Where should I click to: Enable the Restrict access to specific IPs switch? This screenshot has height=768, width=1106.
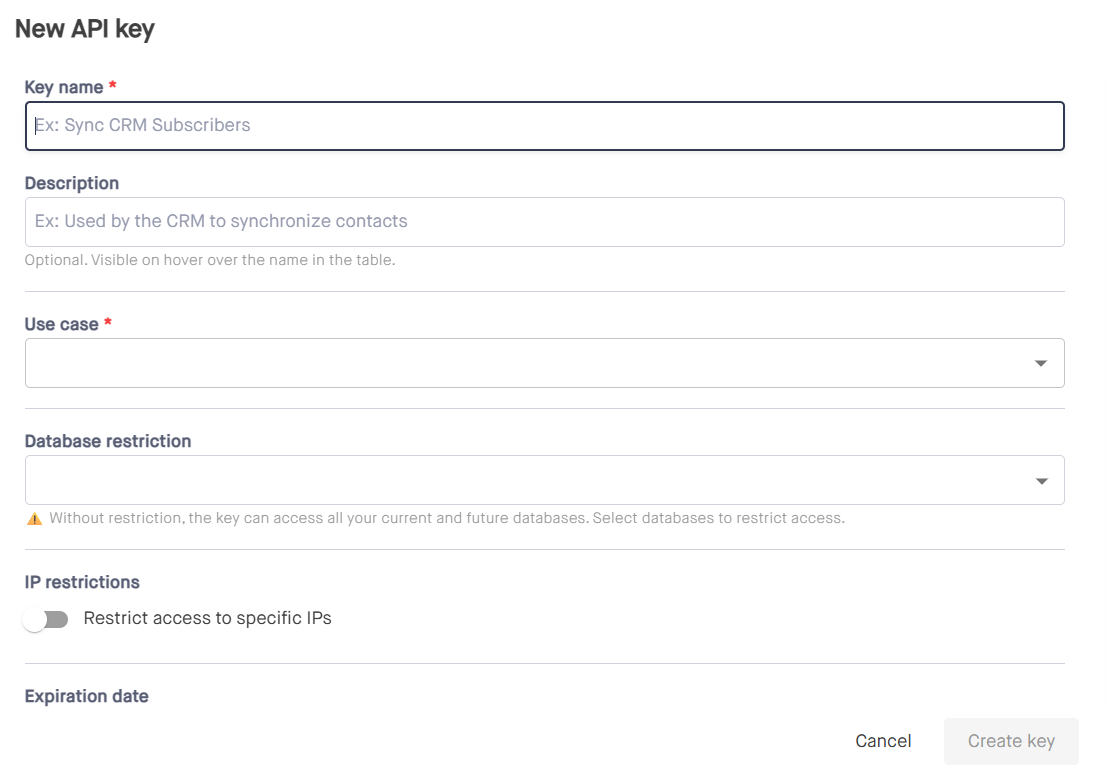click(x=47, y=620)
